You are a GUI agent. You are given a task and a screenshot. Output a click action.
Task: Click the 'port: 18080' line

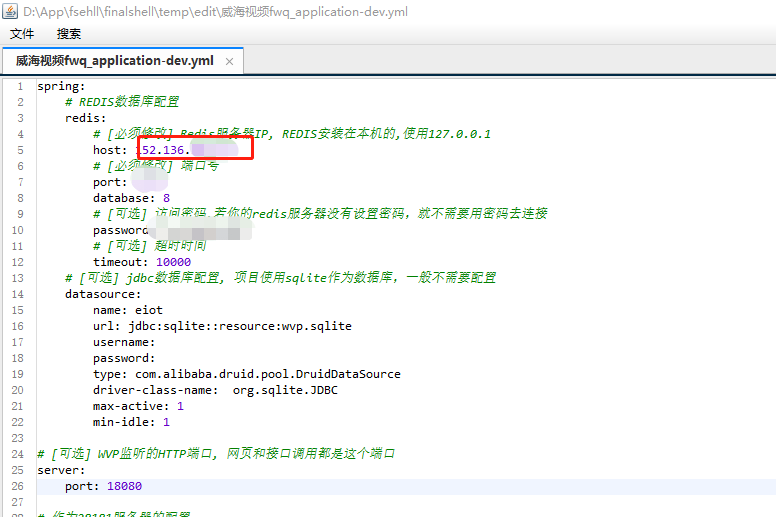click(103, 486)
